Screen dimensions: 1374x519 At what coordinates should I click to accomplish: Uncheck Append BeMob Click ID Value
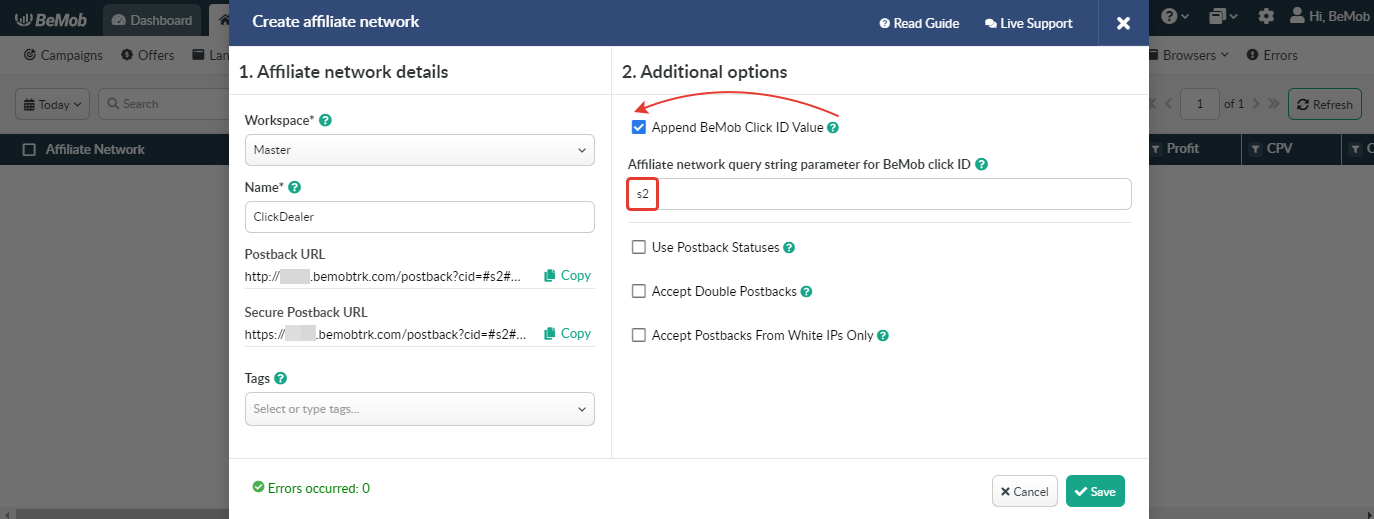(x=639, y=127)
